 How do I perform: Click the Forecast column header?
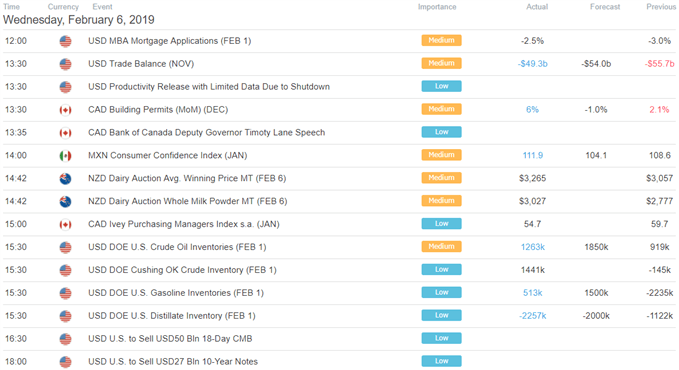coord(605,7)
